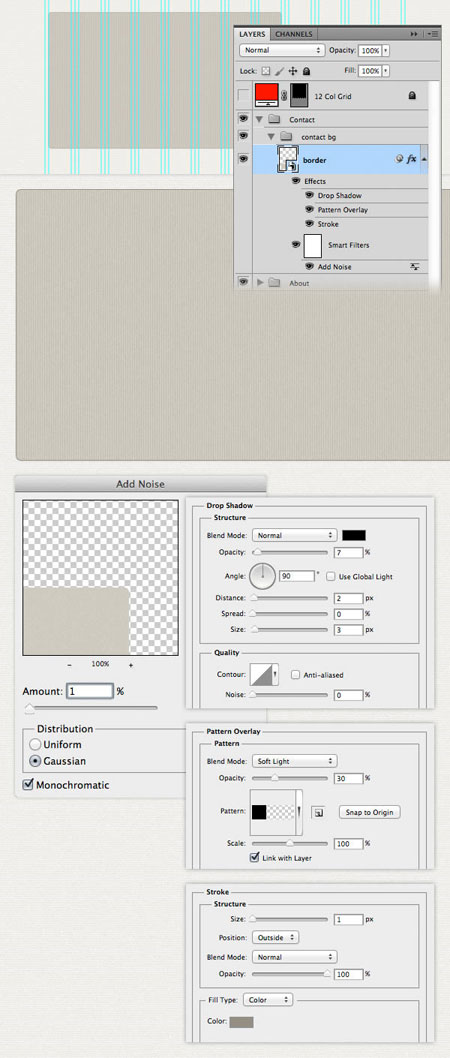Uncheck Monochromatic checkbox
Screen dimensions: 450x1058
pos(28,785)
